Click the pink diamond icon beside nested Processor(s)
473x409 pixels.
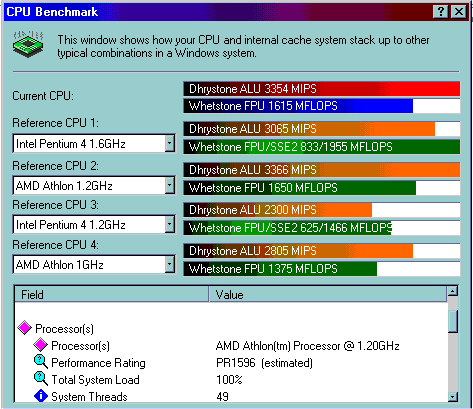point(40,345)
